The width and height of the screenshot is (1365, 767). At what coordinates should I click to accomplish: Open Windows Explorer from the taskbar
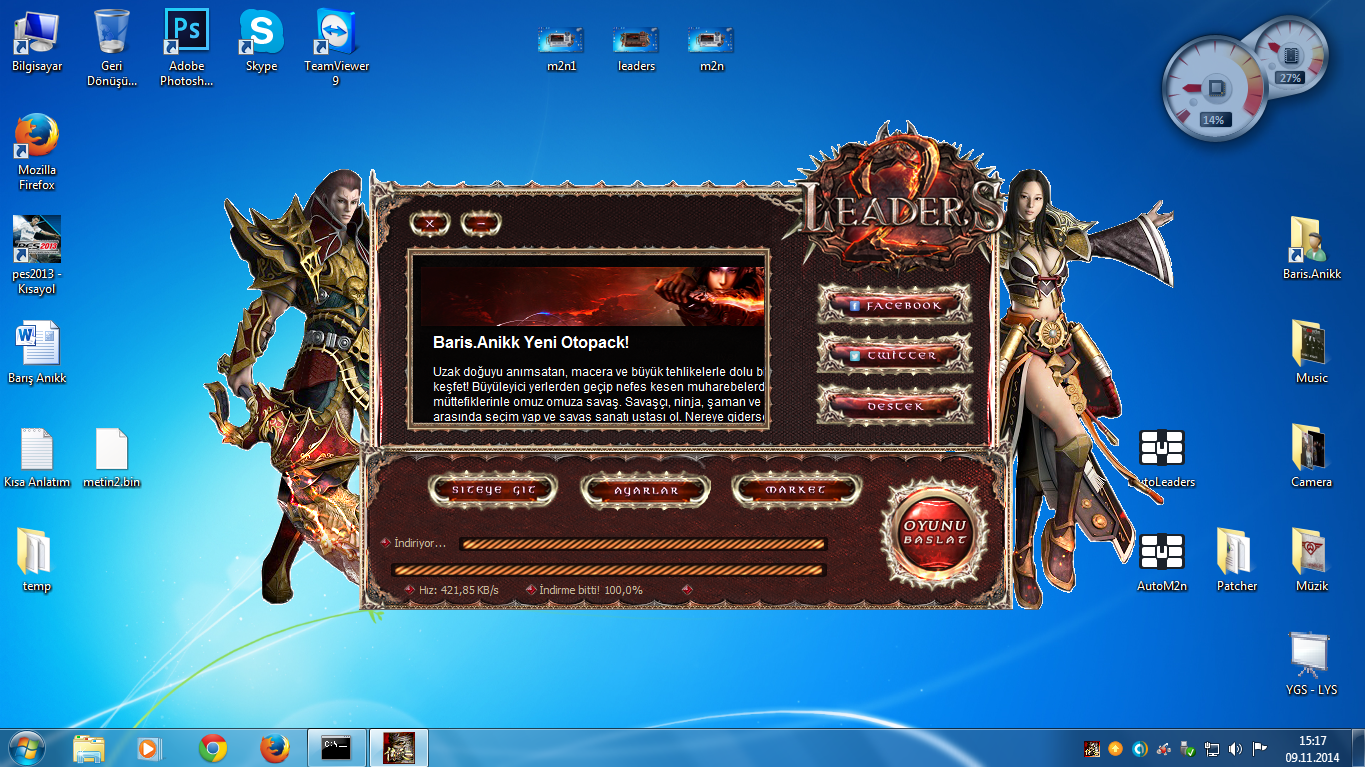[x=89, y=748]
